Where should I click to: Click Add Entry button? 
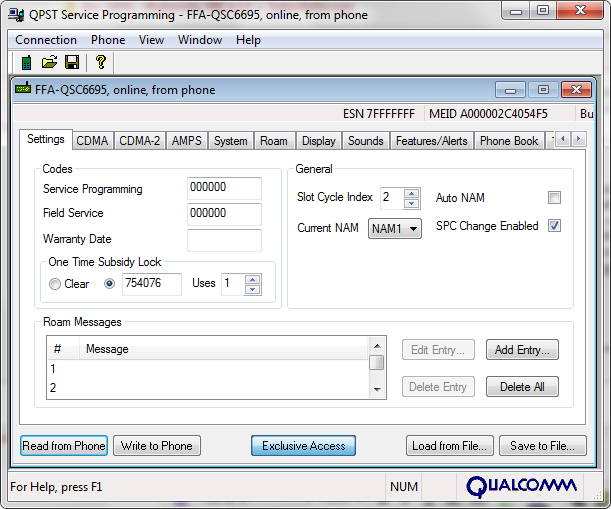(522, 350)
